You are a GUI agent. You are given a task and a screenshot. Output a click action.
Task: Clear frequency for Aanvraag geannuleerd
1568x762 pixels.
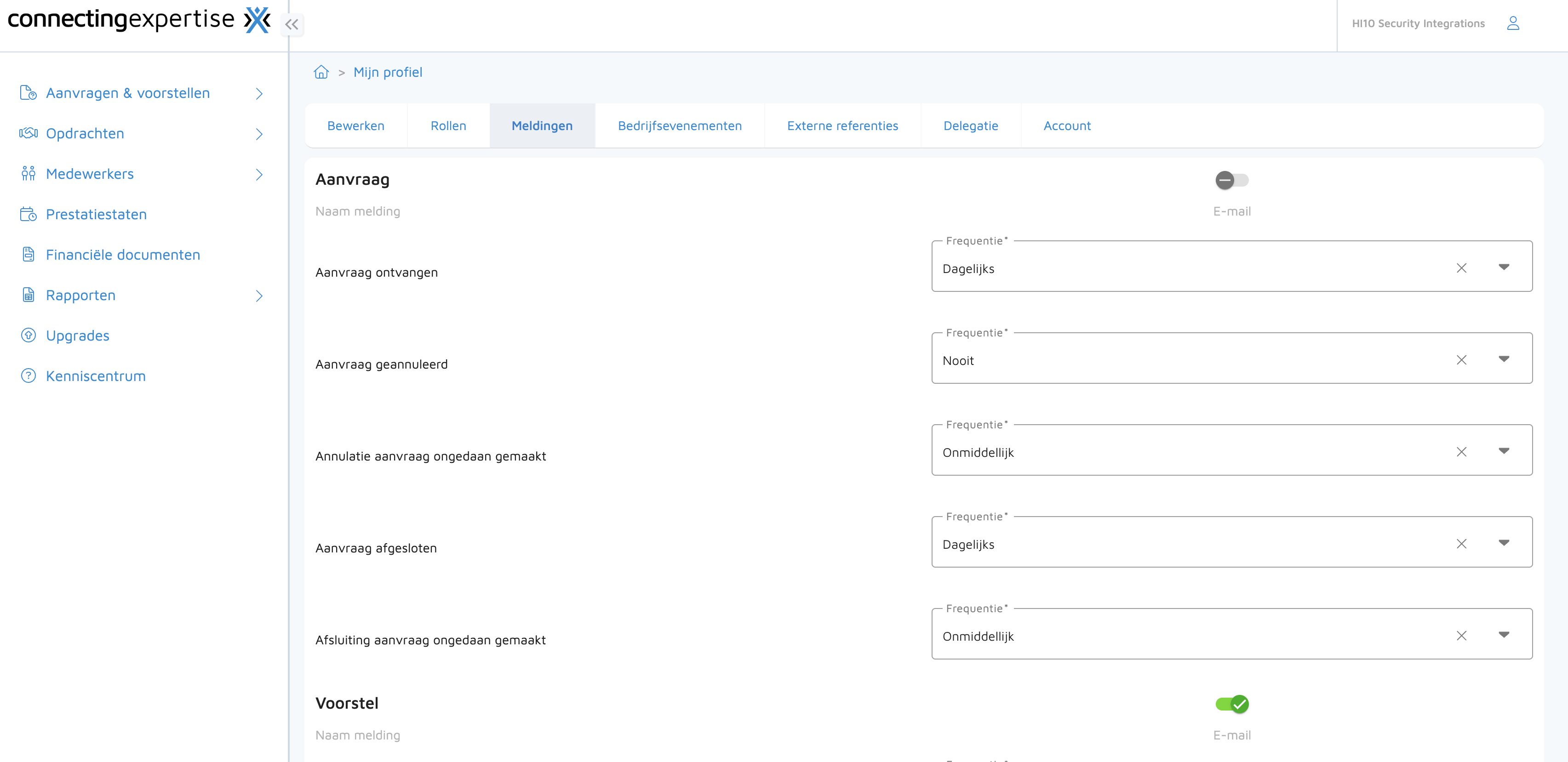tap(1461, 360)
